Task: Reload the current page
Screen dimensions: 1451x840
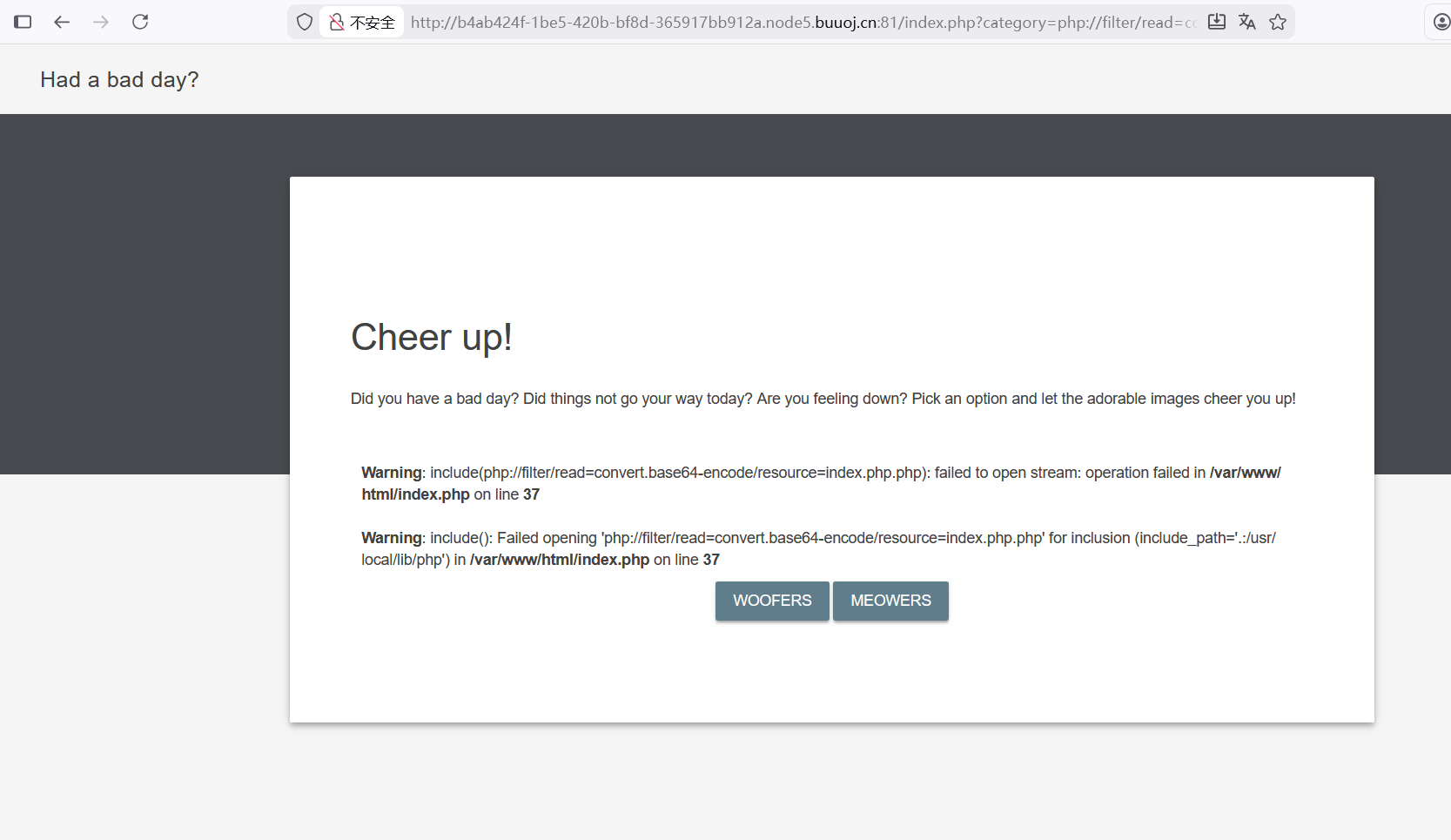Action: (140, 22)
